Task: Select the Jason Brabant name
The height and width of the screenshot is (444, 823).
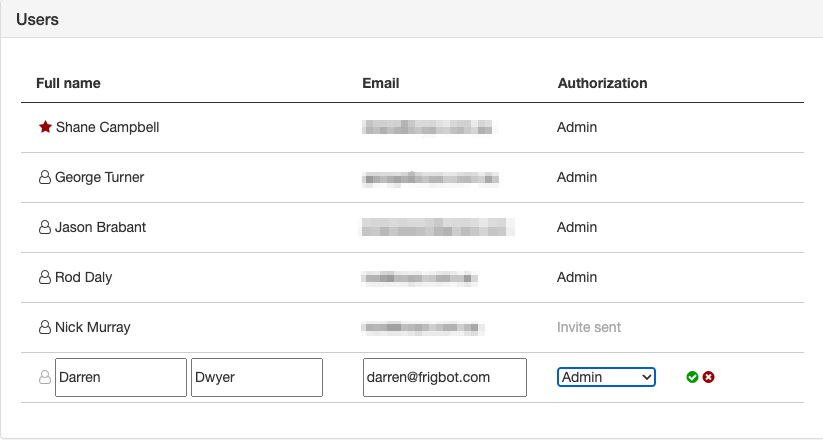Action: [x=100, y=227]
